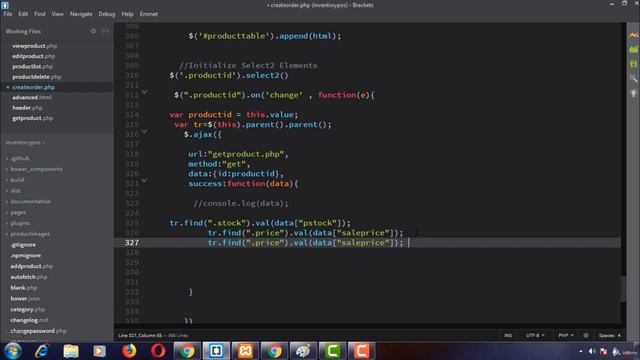The width and height of the screenshot is (640, 360).
Task: Open the Windows Start orb
Action: (12, 351)
